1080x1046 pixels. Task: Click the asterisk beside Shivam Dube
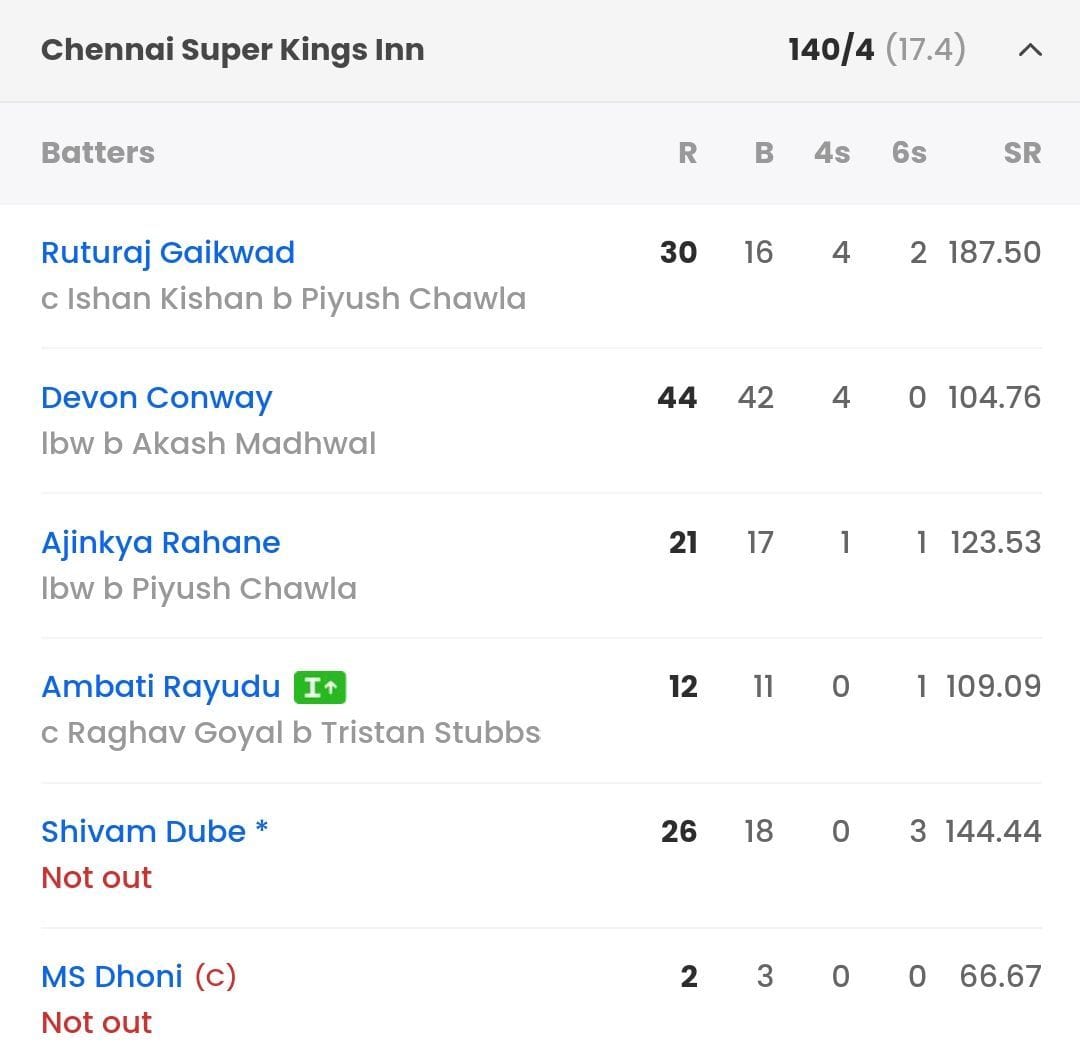point(259,826)
